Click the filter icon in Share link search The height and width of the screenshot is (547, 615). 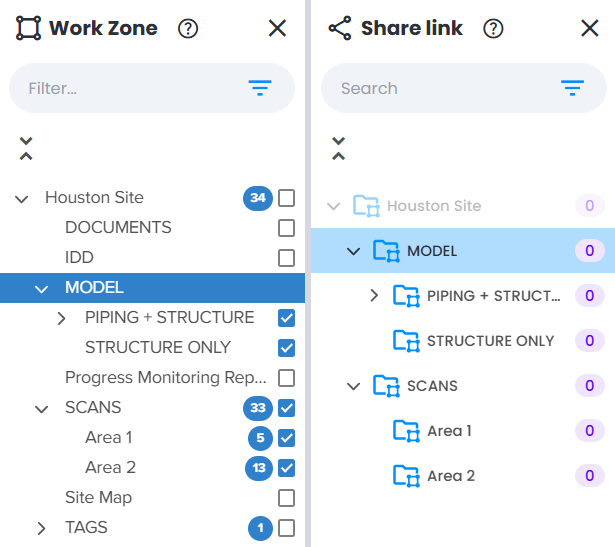pos(572,88)
